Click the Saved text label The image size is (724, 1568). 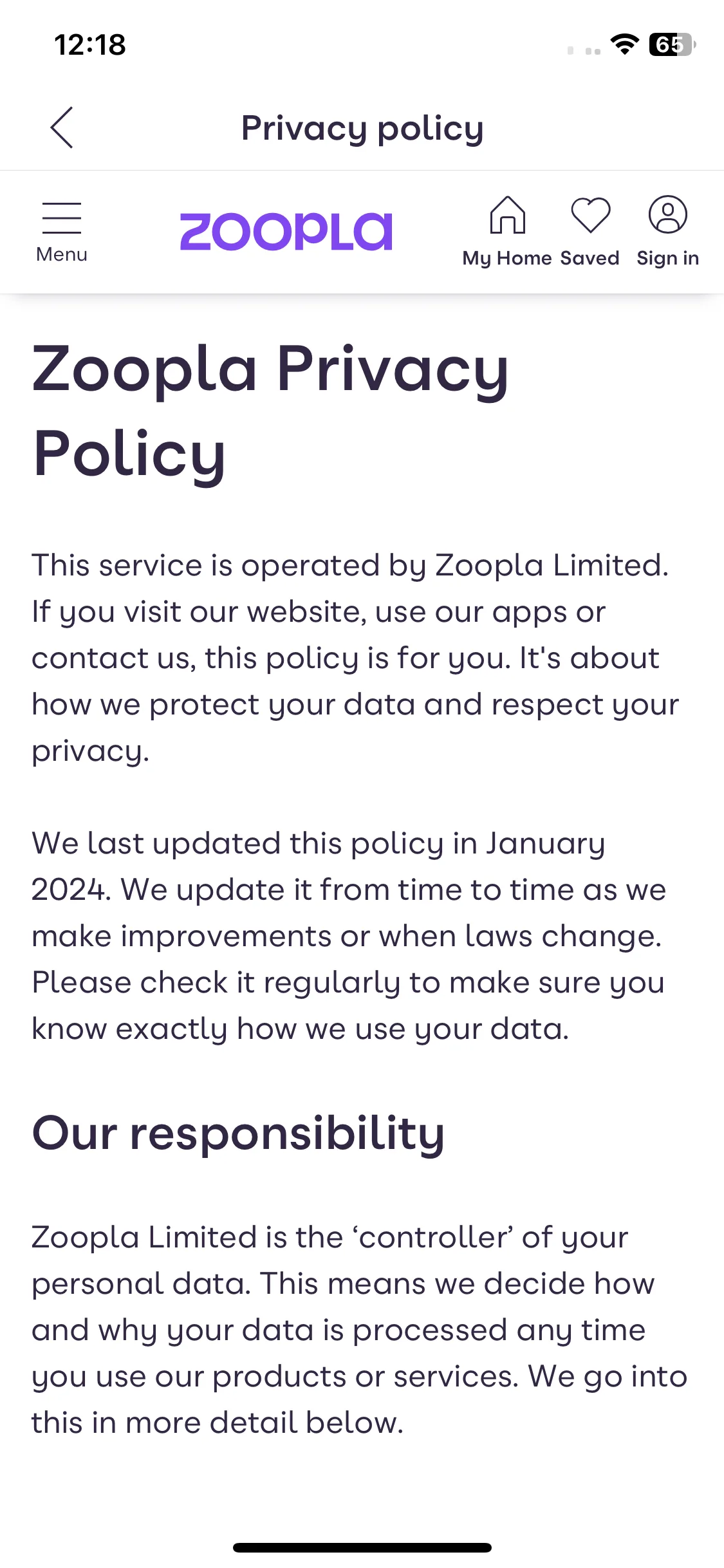[589, 258]
